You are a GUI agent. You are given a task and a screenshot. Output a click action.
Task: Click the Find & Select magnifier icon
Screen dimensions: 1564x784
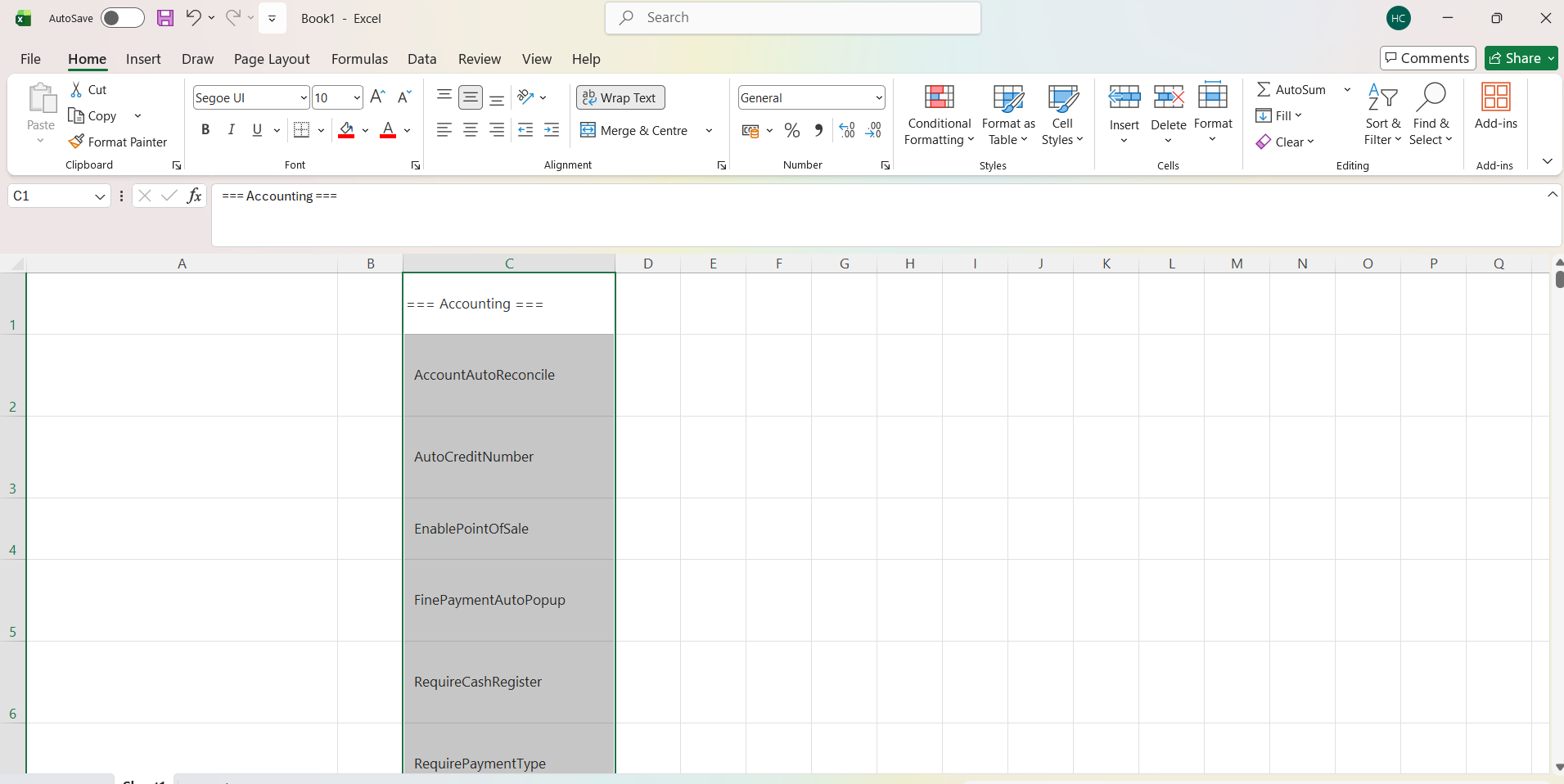(1431, 97)
